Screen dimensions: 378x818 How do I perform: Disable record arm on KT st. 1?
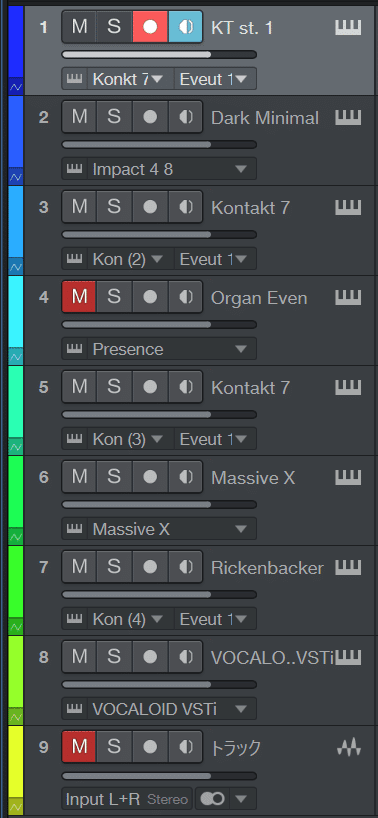click(150, 27)
